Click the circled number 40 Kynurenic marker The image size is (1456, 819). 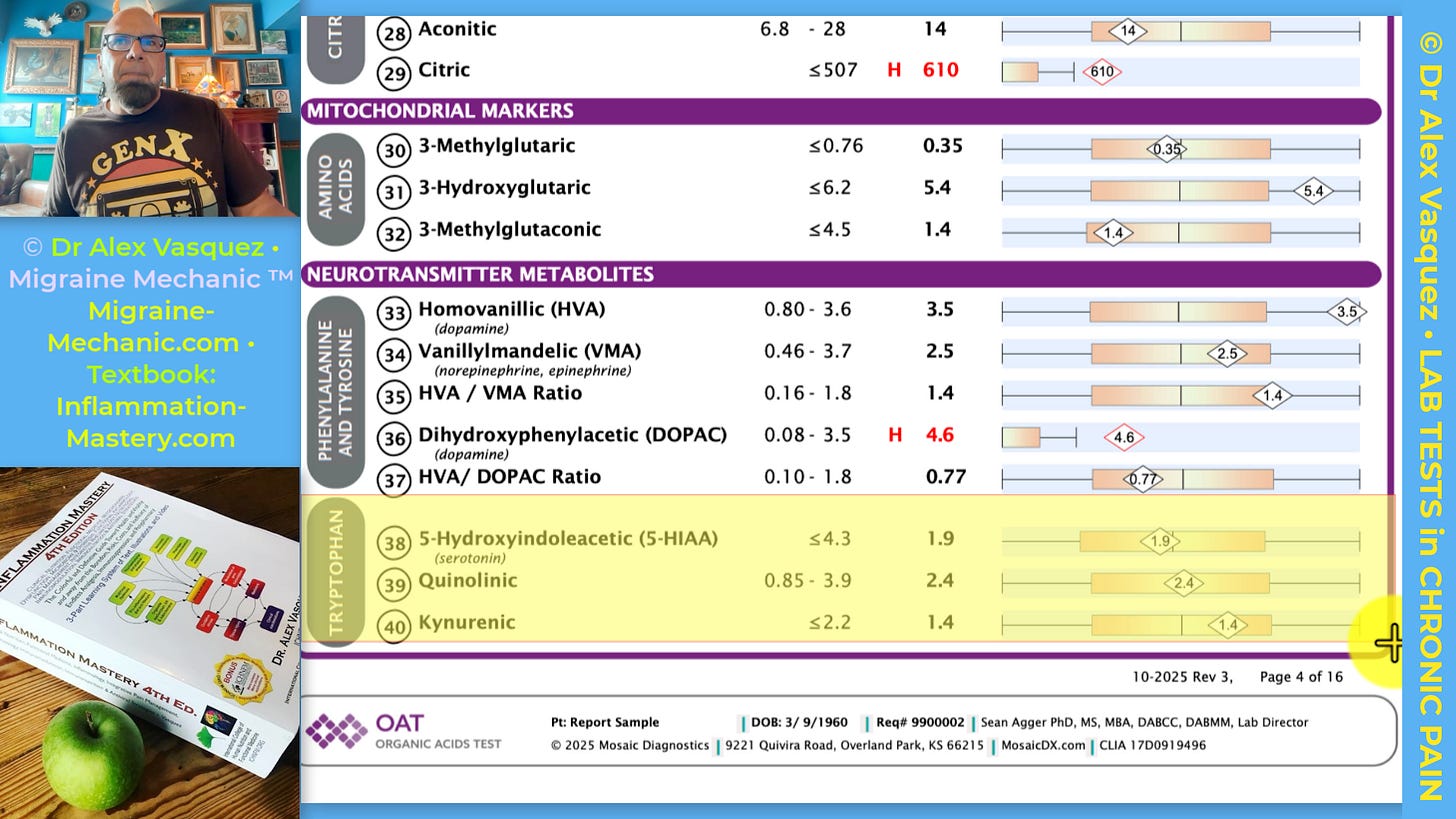point(394,626)
